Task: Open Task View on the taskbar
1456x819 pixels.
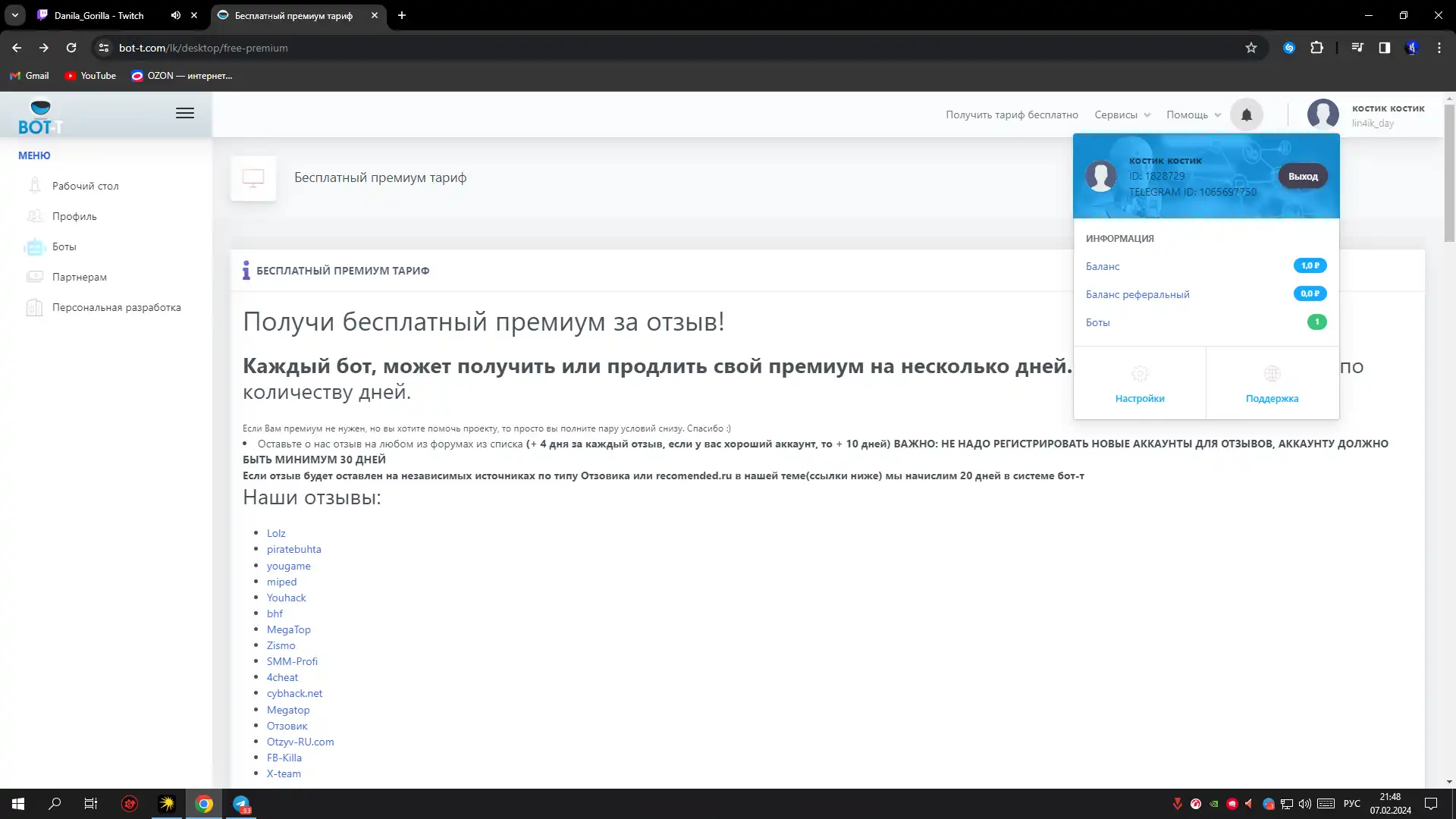Action: (91, 804)
